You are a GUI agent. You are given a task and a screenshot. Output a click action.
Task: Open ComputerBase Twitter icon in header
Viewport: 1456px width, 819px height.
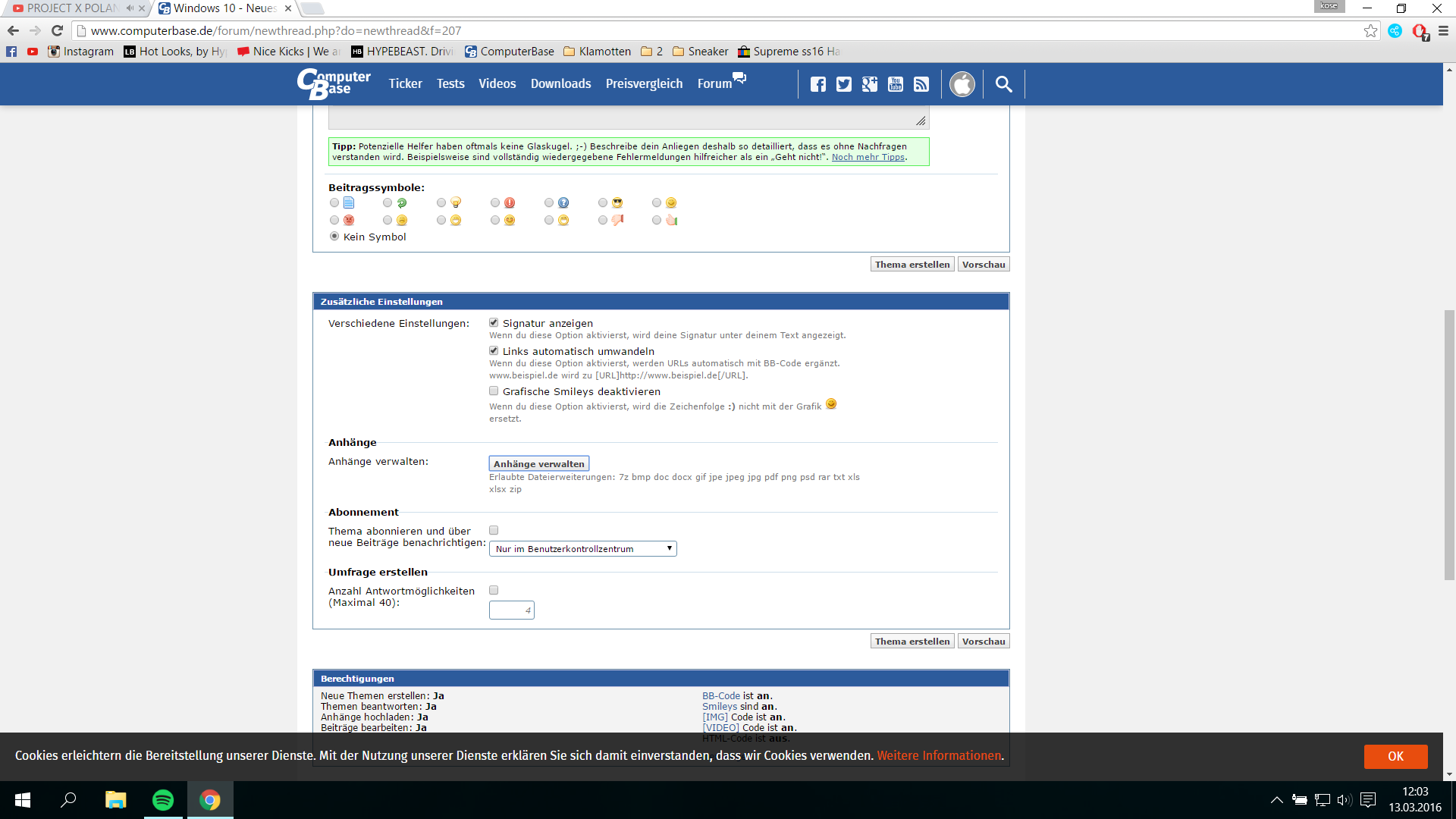pyautogui.click(x=843, y=84)
